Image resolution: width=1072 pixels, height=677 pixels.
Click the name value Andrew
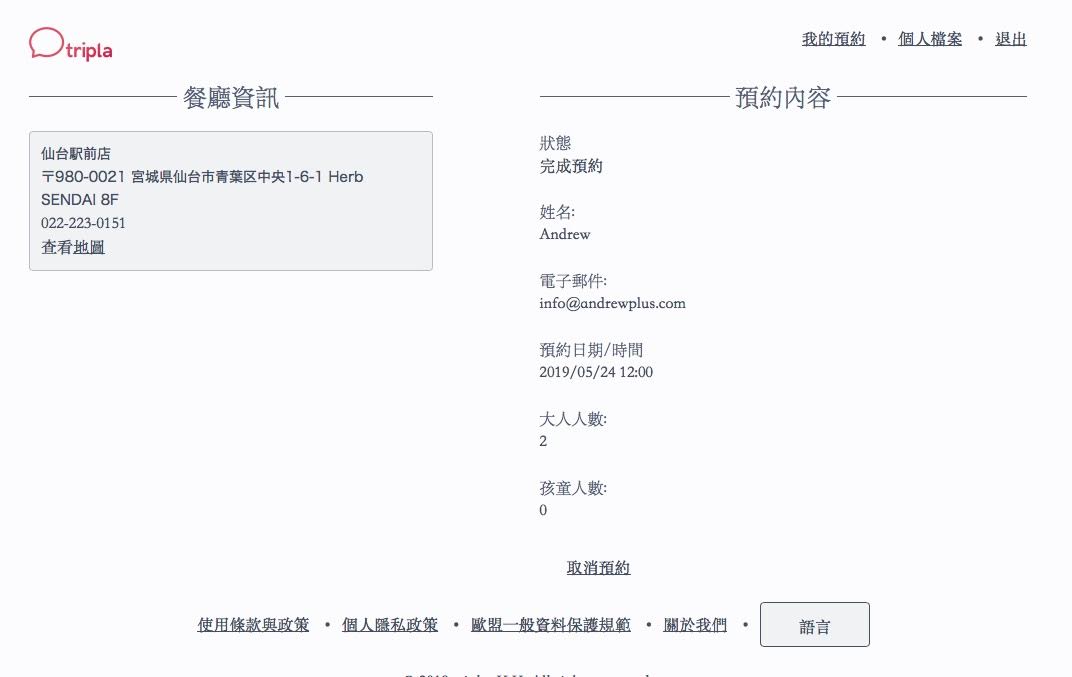[565, 234]
